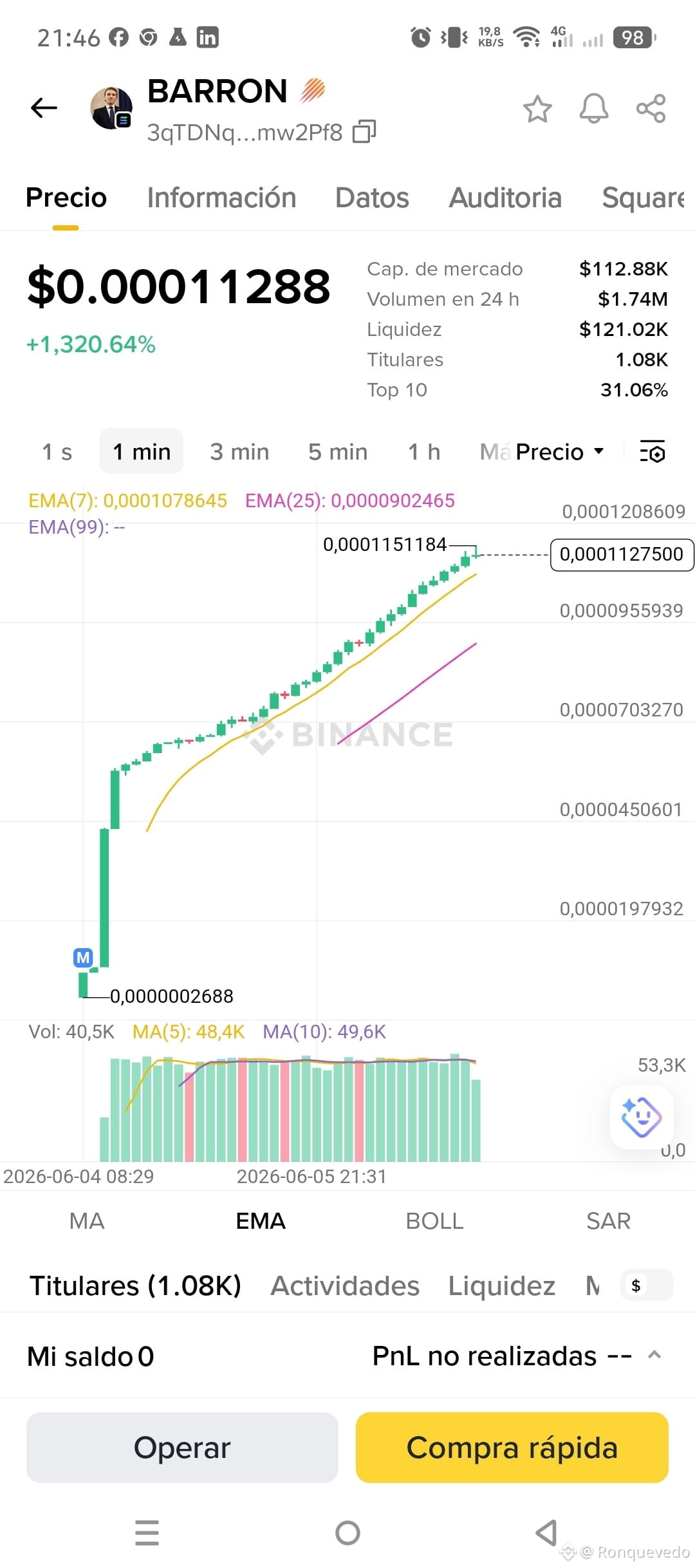Tap the Mi saldo 0 balance

tap(91, 1356)
